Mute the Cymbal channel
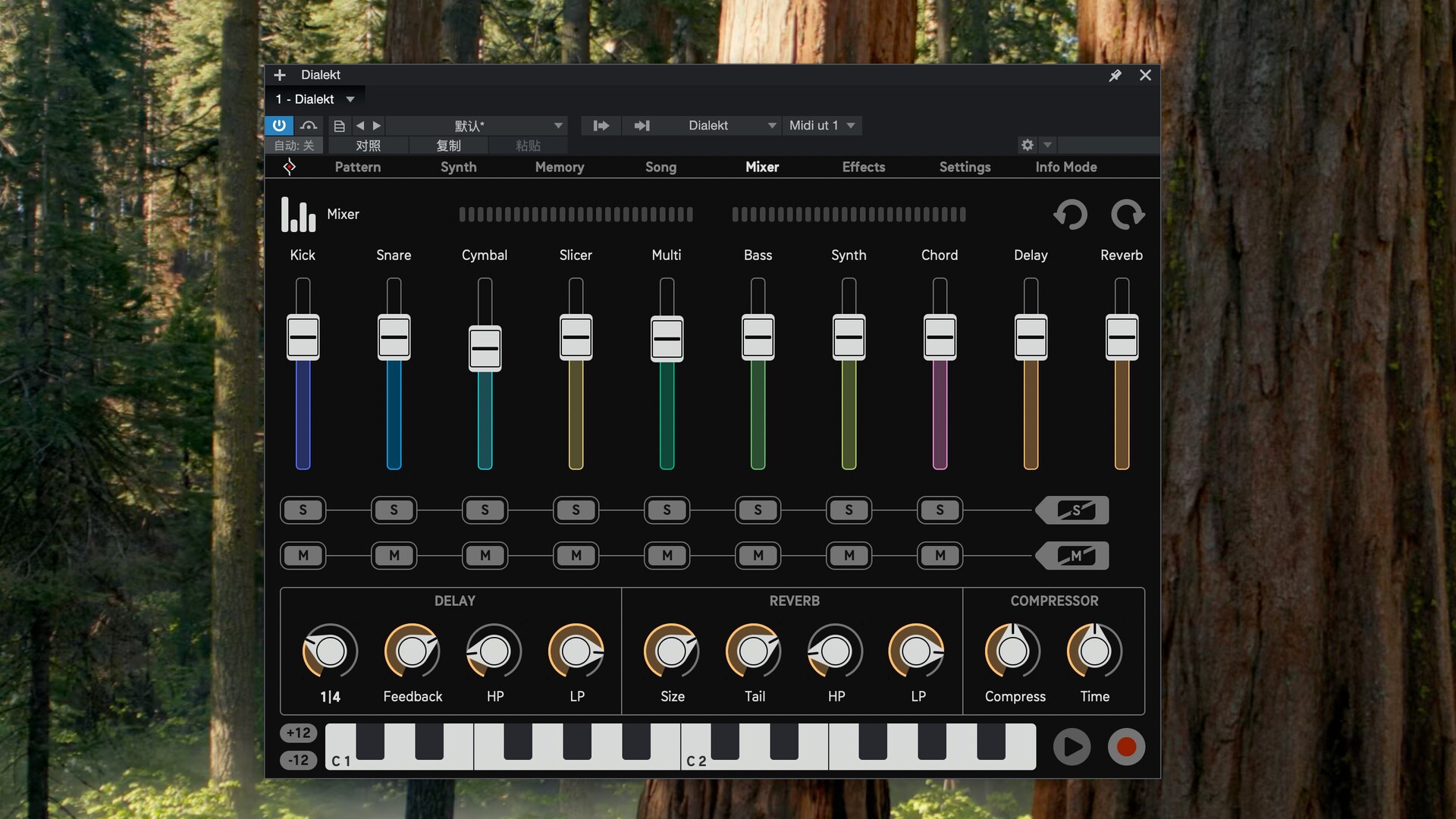Viewport: 1456px width, 819px height. tap(485, 556)
